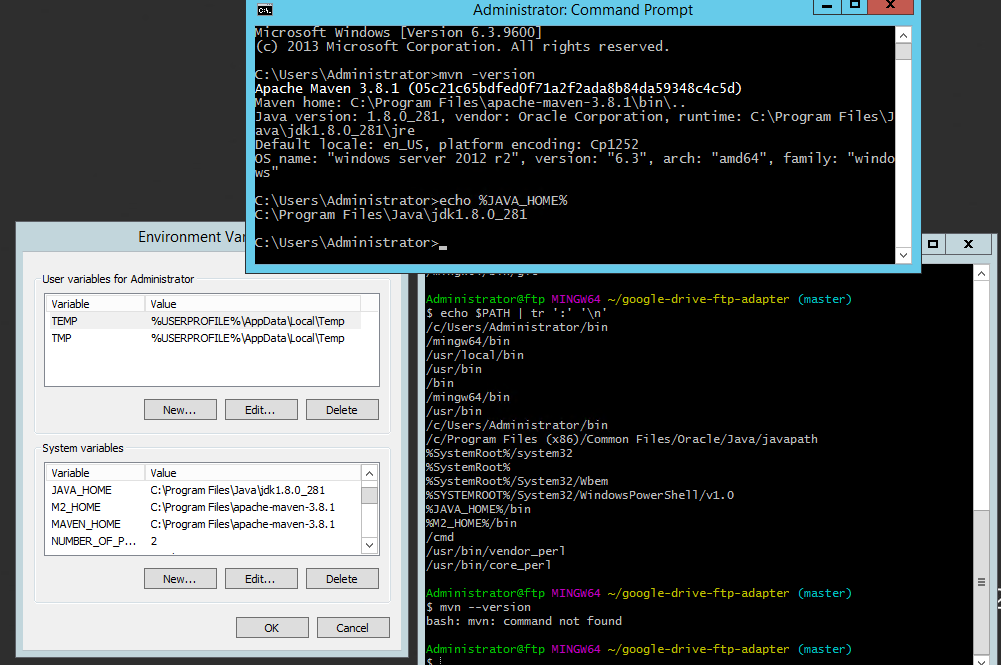Click Value column header in System variables
Image resolution: width=1001 pixels, height=665 pixels.
[253, 473]
